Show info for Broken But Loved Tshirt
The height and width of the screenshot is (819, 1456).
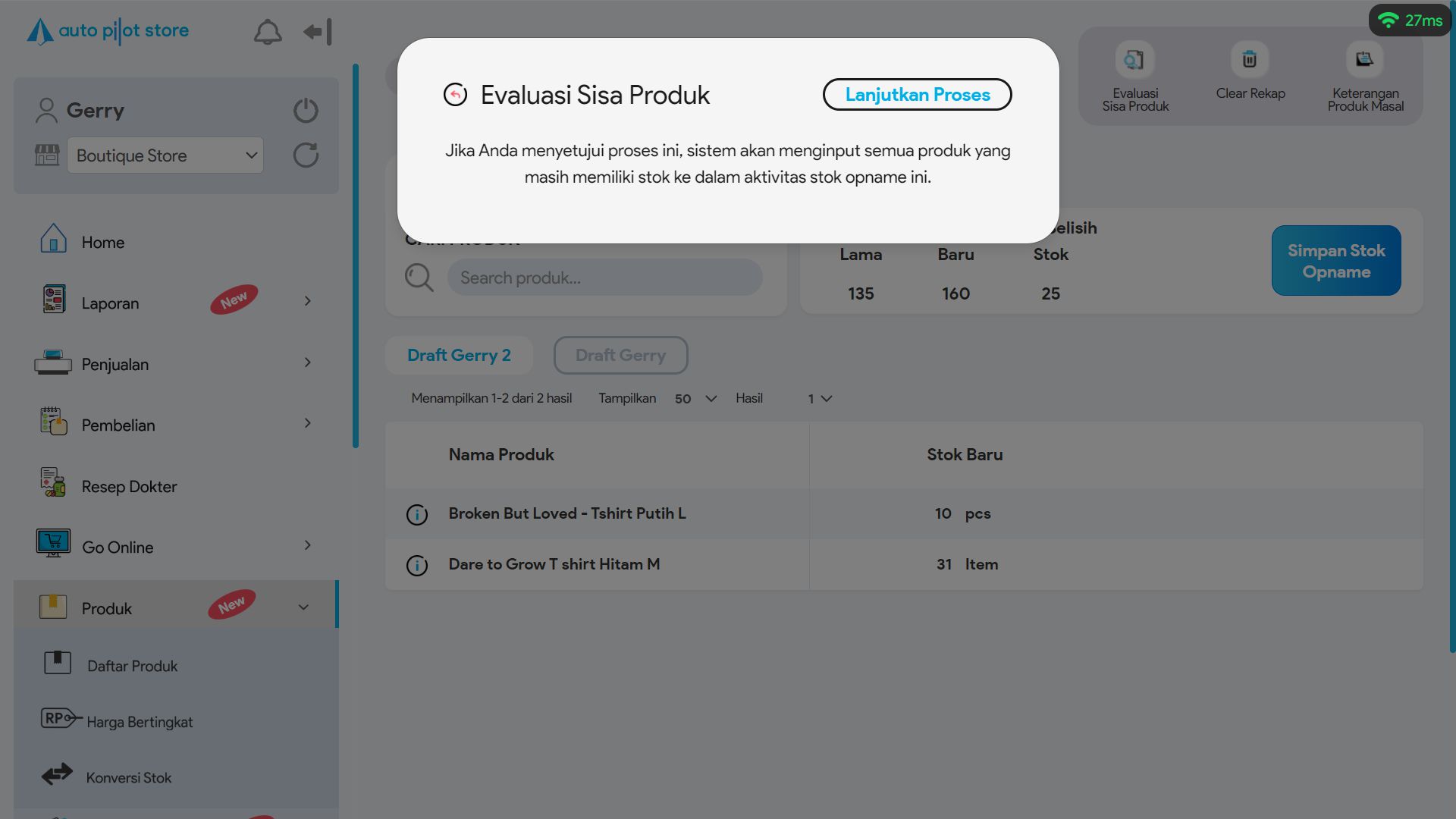tap(417, 515)
